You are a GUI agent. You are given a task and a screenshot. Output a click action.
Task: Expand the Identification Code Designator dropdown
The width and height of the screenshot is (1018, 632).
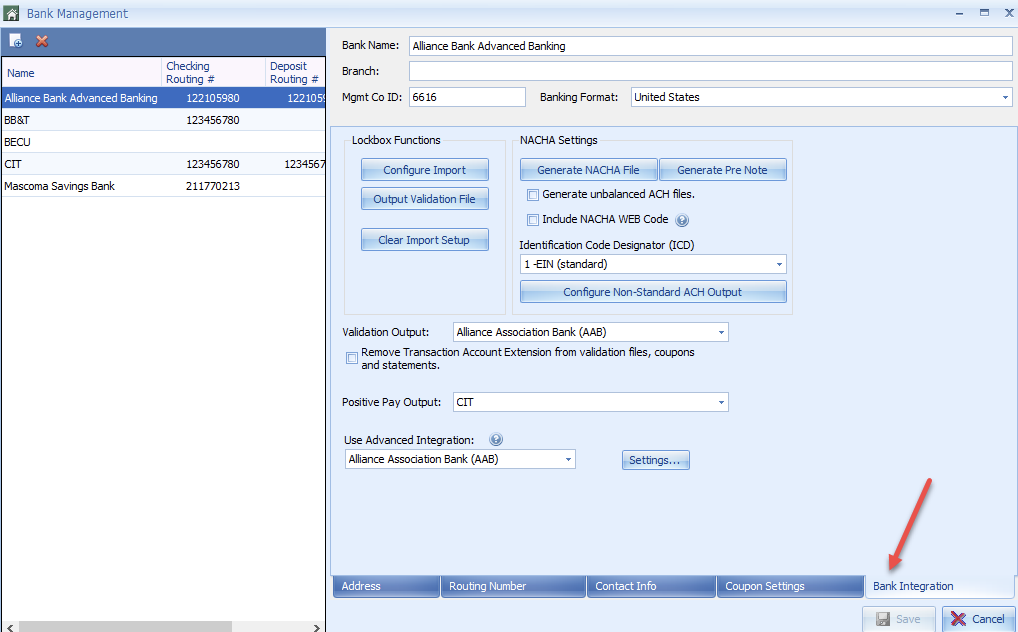click(779, 265)
